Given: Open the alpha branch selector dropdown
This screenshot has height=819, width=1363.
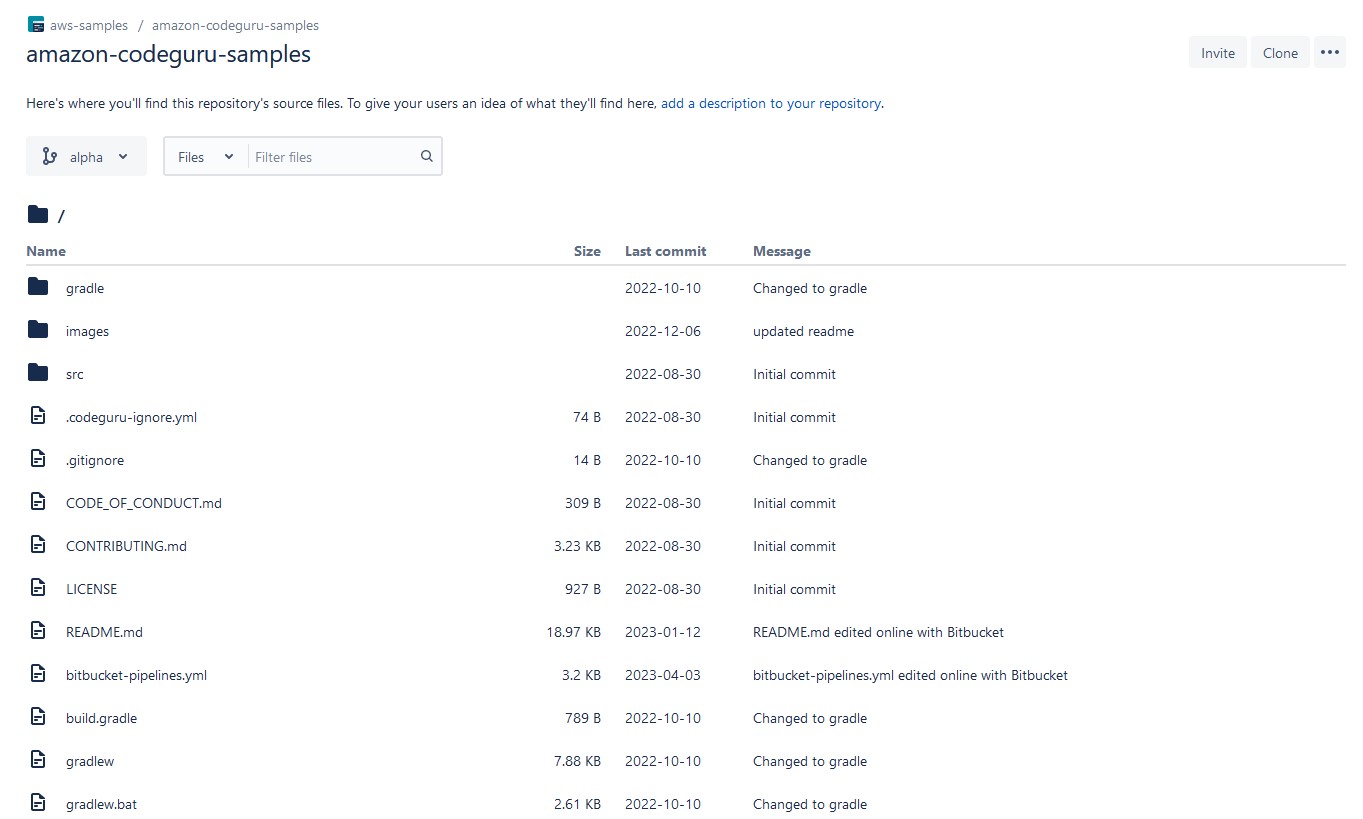Looking at the screenshot, I should click(x=86, y=156).
